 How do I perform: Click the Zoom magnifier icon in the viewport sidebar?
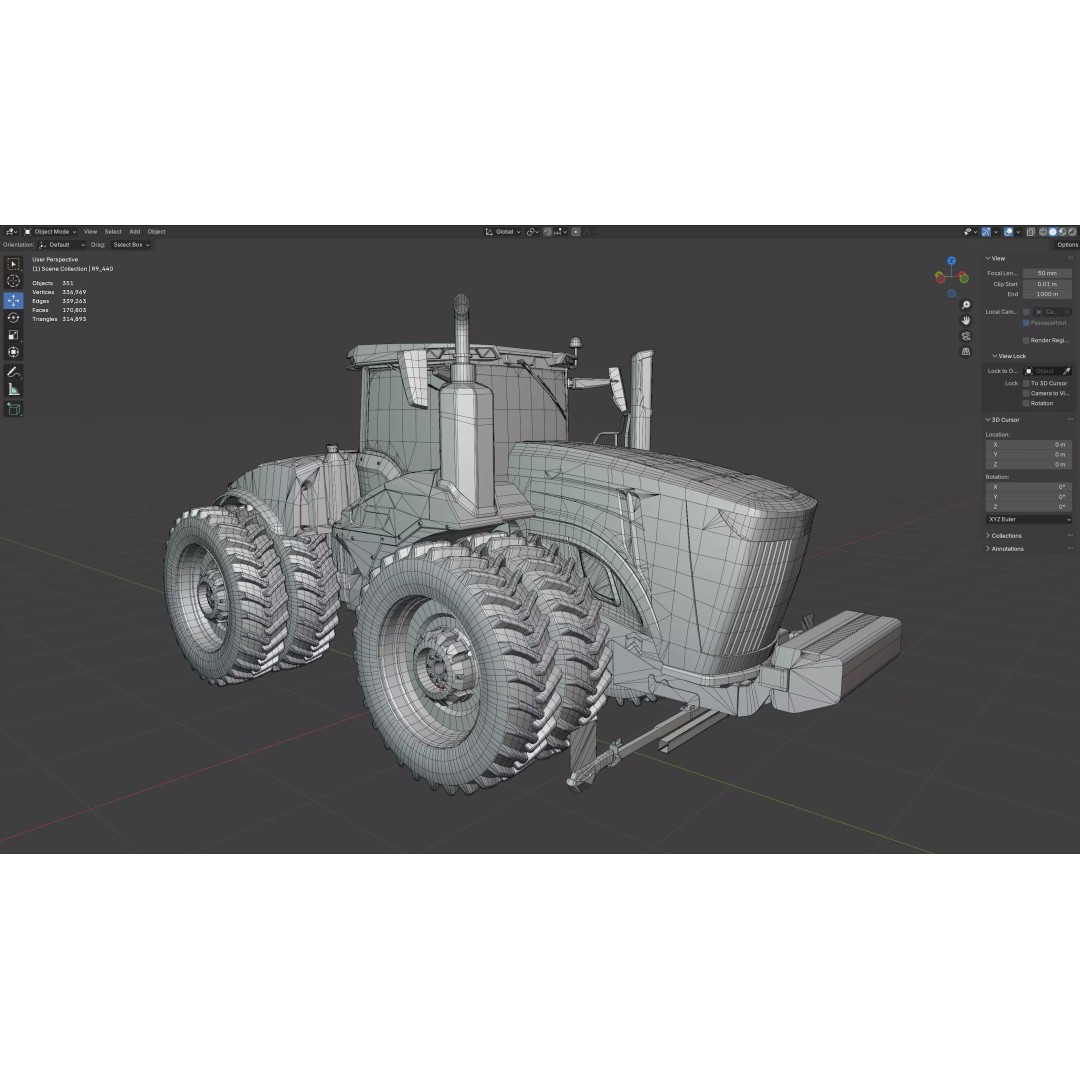coord(965,304)
